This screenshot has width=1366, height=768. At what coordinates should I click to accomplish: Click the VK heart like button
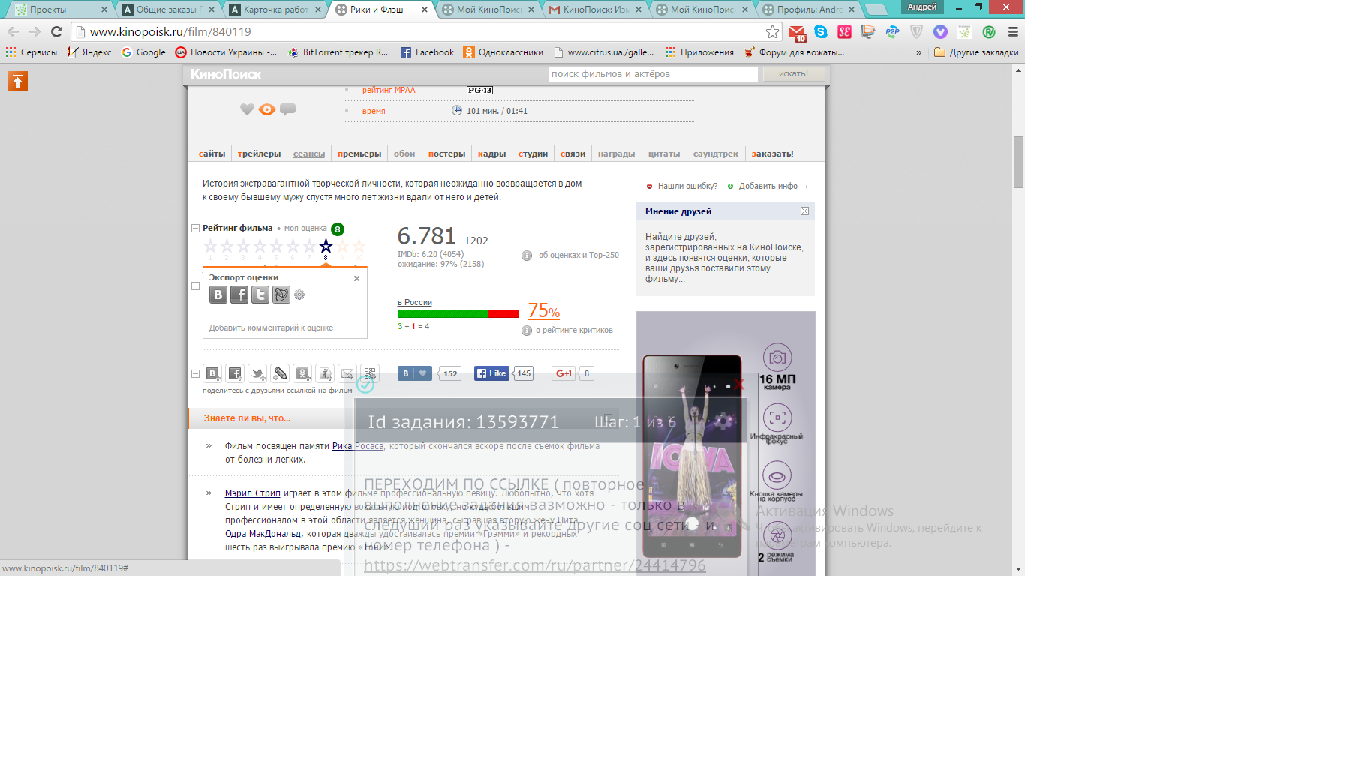(x=415, y=373)
